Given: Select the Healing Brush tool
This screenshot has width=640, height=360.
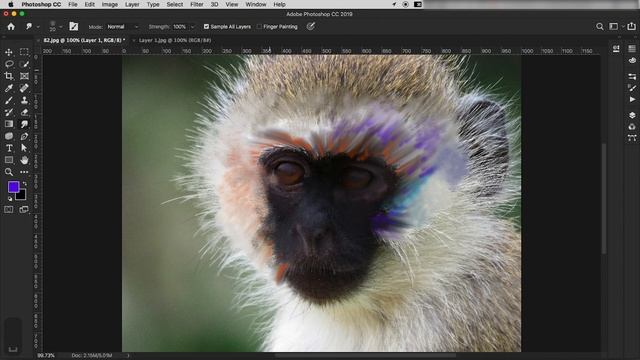Looking at the screenshot, I should (x=24, y=88).
